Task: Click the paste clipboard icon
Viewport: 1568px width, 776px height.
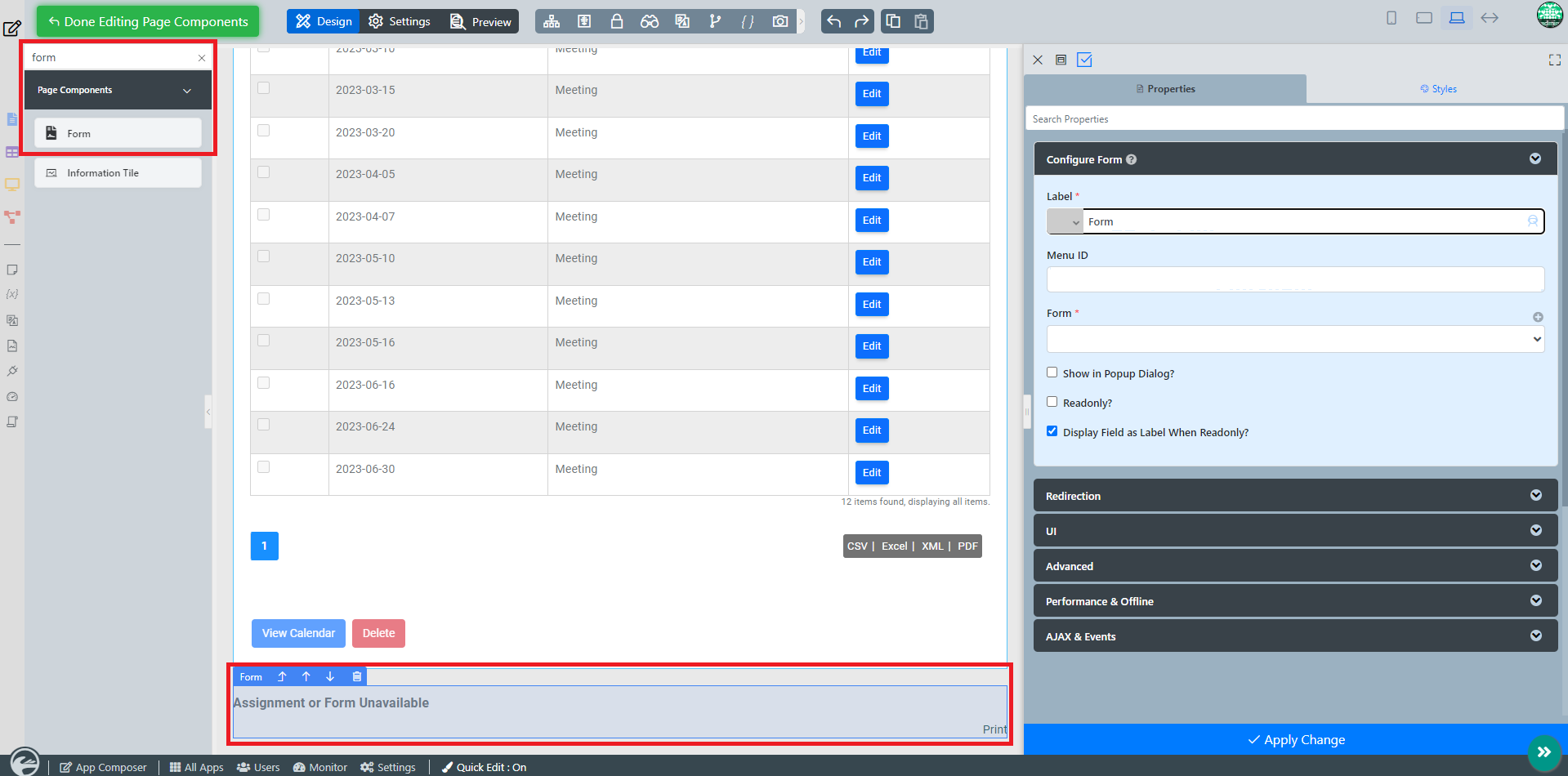Action: pos(921,21)
